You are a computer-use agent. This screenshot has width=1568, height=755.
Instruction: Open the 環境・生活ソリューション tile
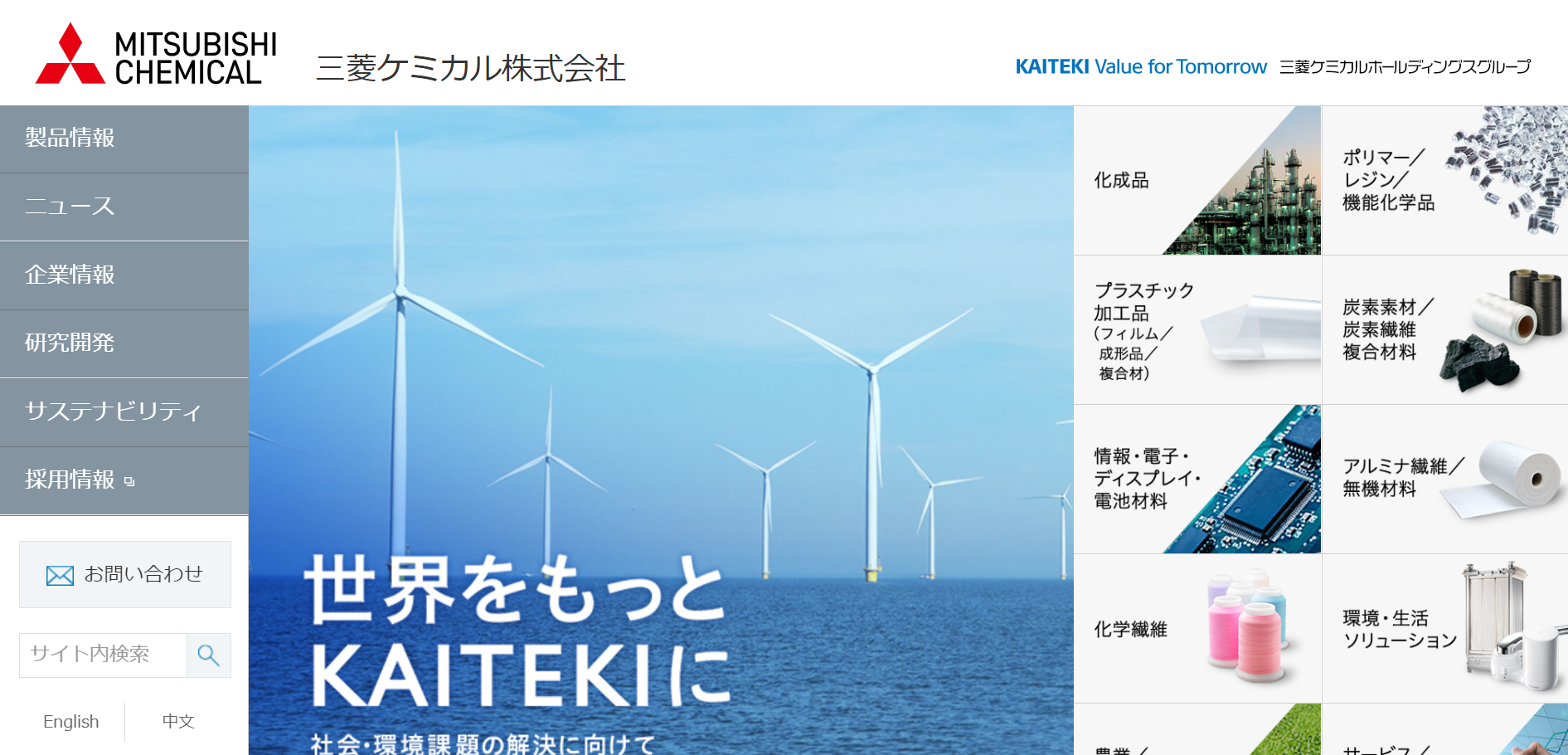(1444, 629)
